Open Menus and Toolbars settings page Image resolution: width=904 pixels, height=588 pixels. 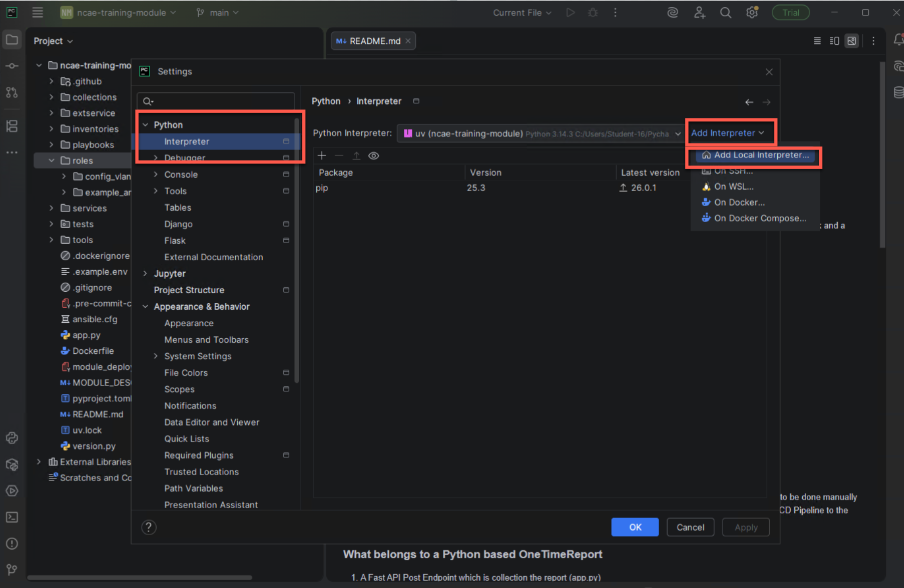[x=206, y=340]
